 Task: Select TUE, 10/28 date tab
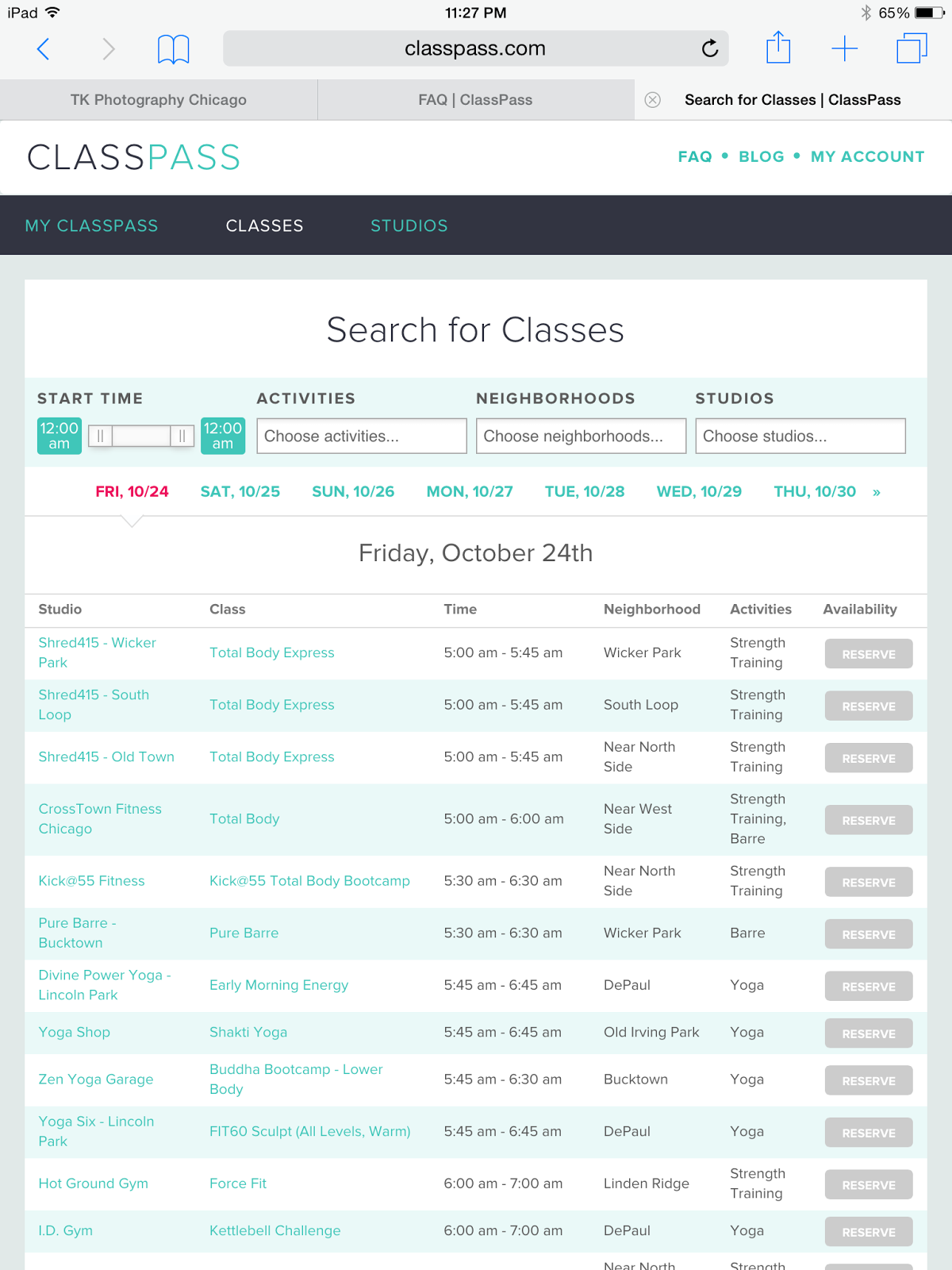pos(585,491)
